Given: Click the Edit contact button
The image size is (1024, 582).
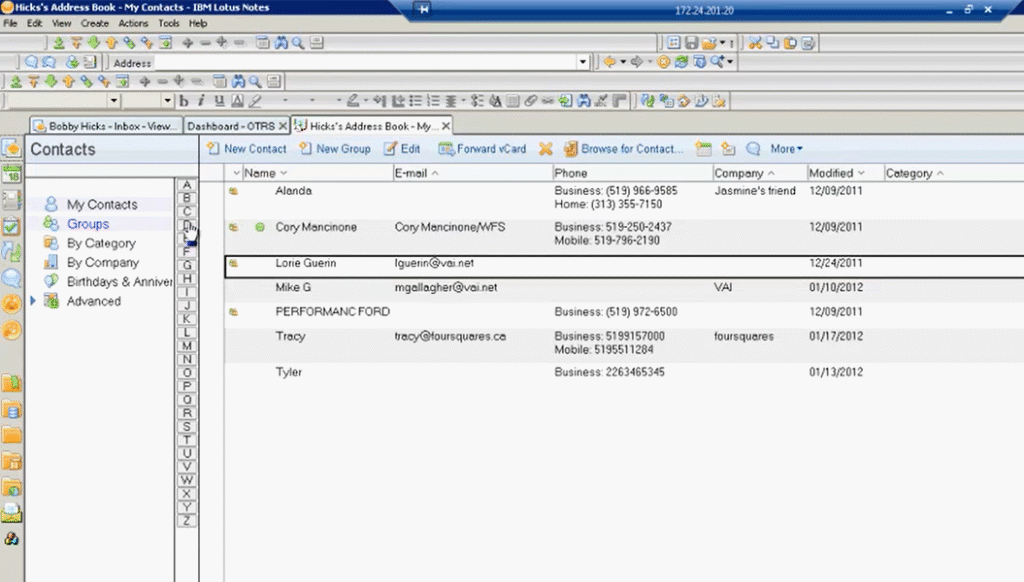Looking at the screenshot, I should [x=402, y=149].
